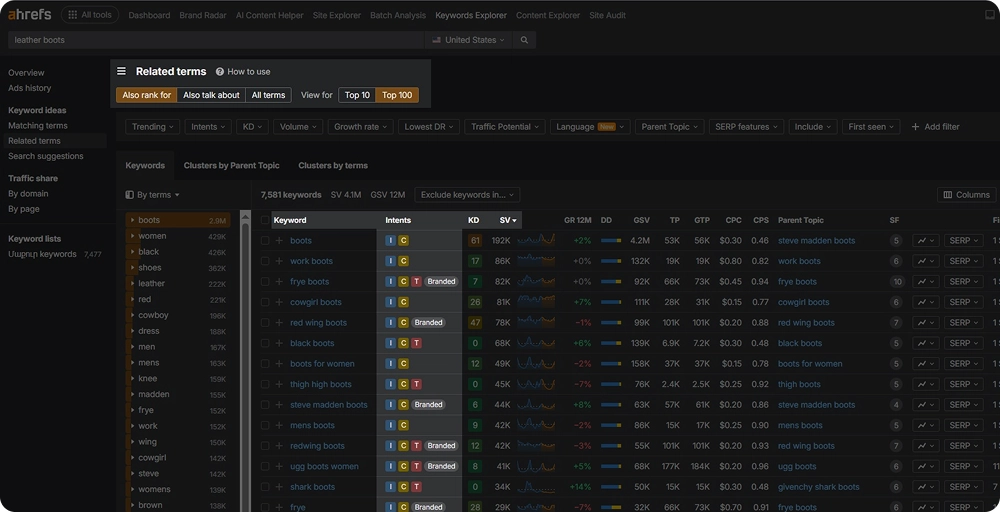1000x512 pixels.
Task: Click the DD distribution bar for boots row
Action: (611, 241)
